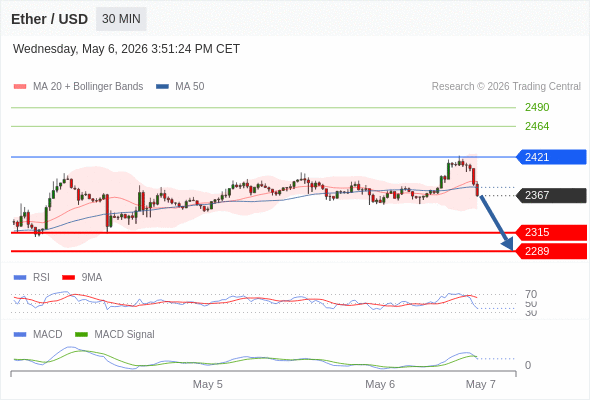Click the red 2289 support price tag
The width and height of the screenshot is (590, 400).
pos(551,251)
